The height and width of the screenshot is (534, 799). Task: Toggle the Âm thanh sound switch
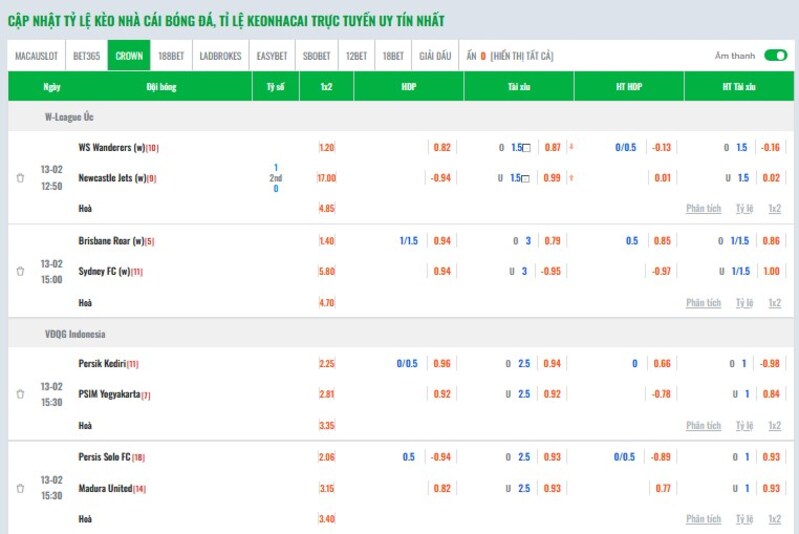click(775, 56)
